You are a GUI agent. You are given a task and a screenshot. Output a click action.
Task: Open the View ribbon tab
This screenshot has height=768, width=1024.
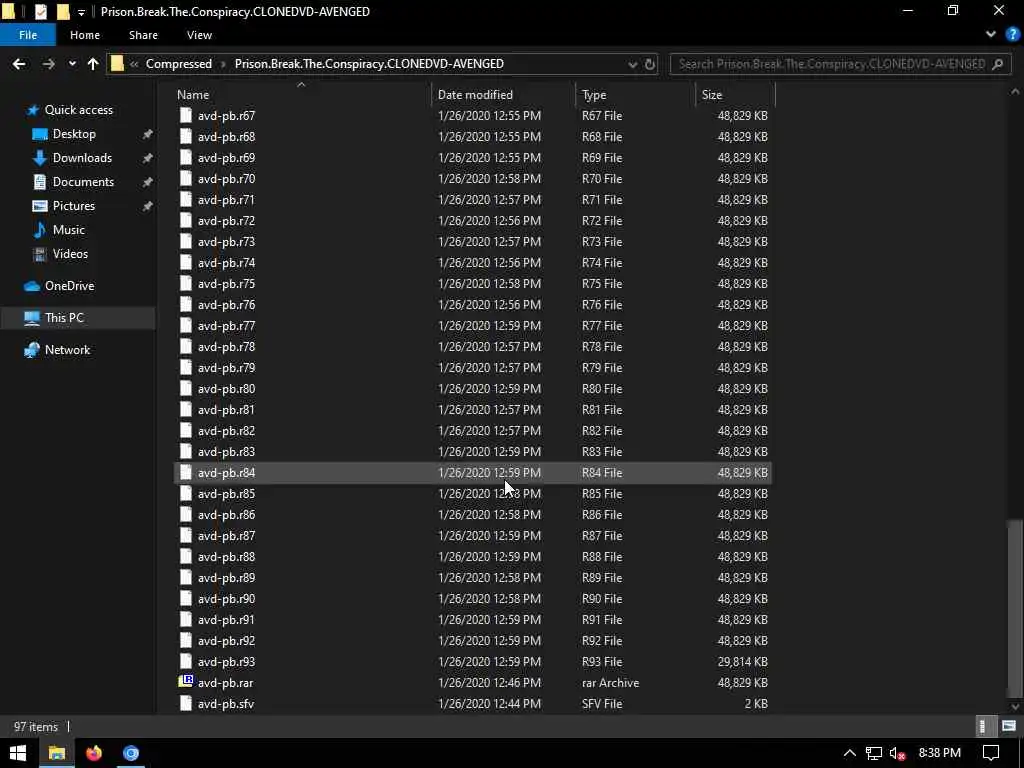pos(199,35)
